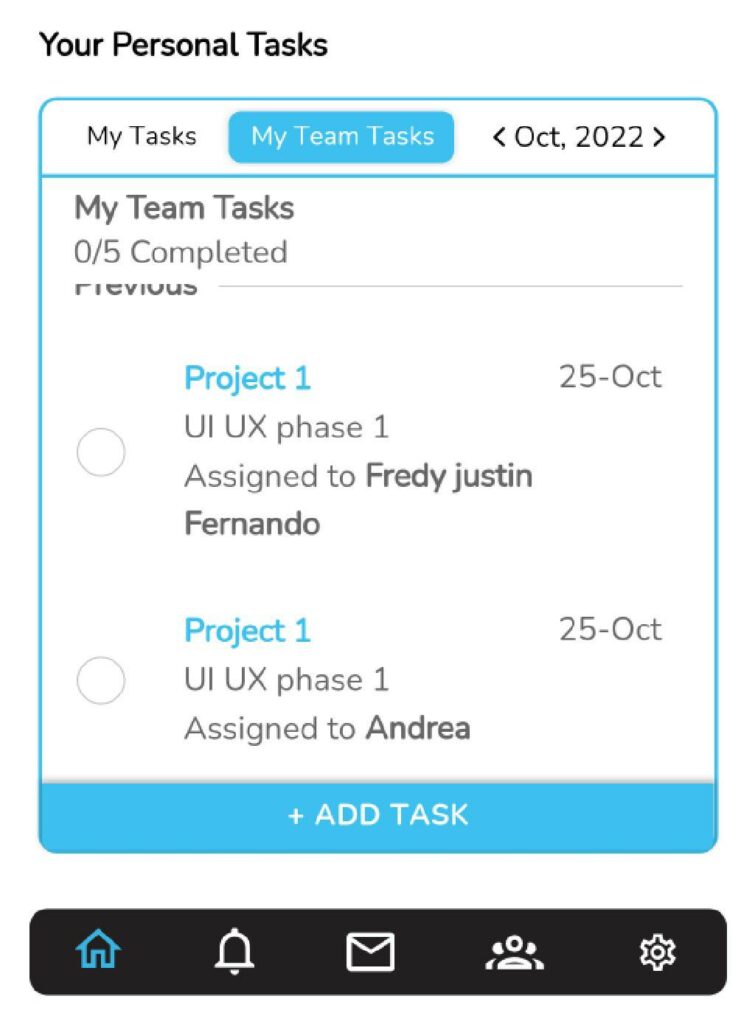Open settings gear icon
The width and height of the screenshot is (755, 1024).
(657, 952)
